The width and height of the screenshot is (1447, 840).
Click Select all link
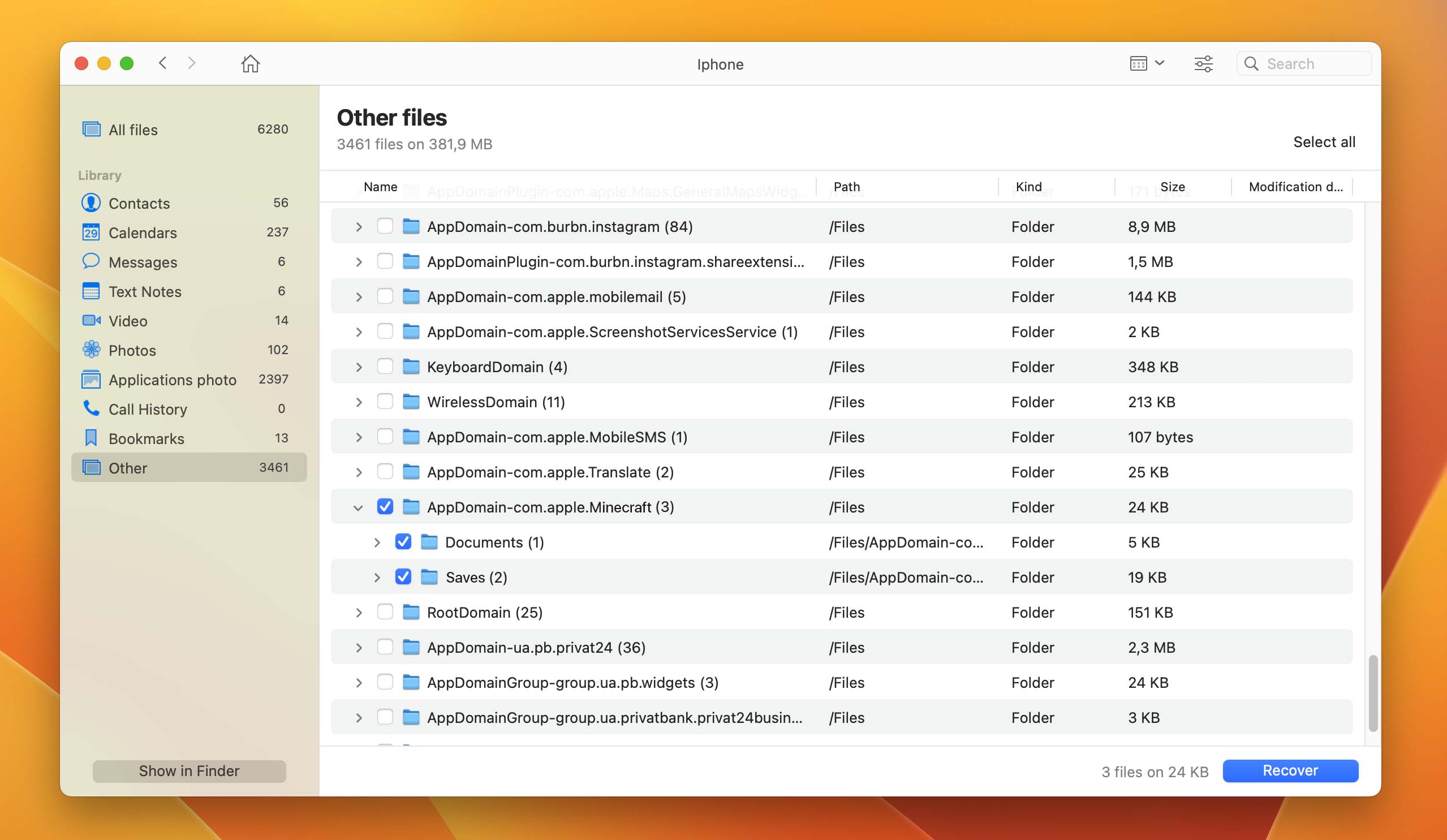click(x=1324, y=142)
